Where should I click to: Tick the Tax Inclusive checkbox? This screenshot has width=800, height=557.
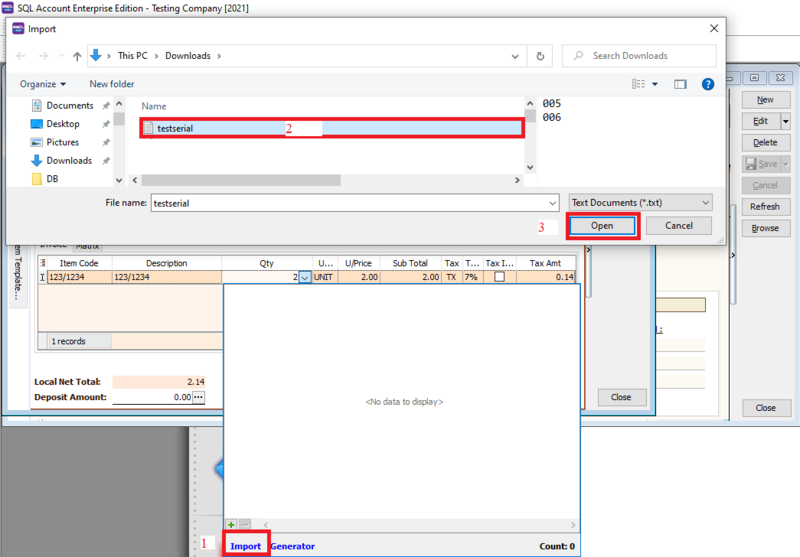499,277
